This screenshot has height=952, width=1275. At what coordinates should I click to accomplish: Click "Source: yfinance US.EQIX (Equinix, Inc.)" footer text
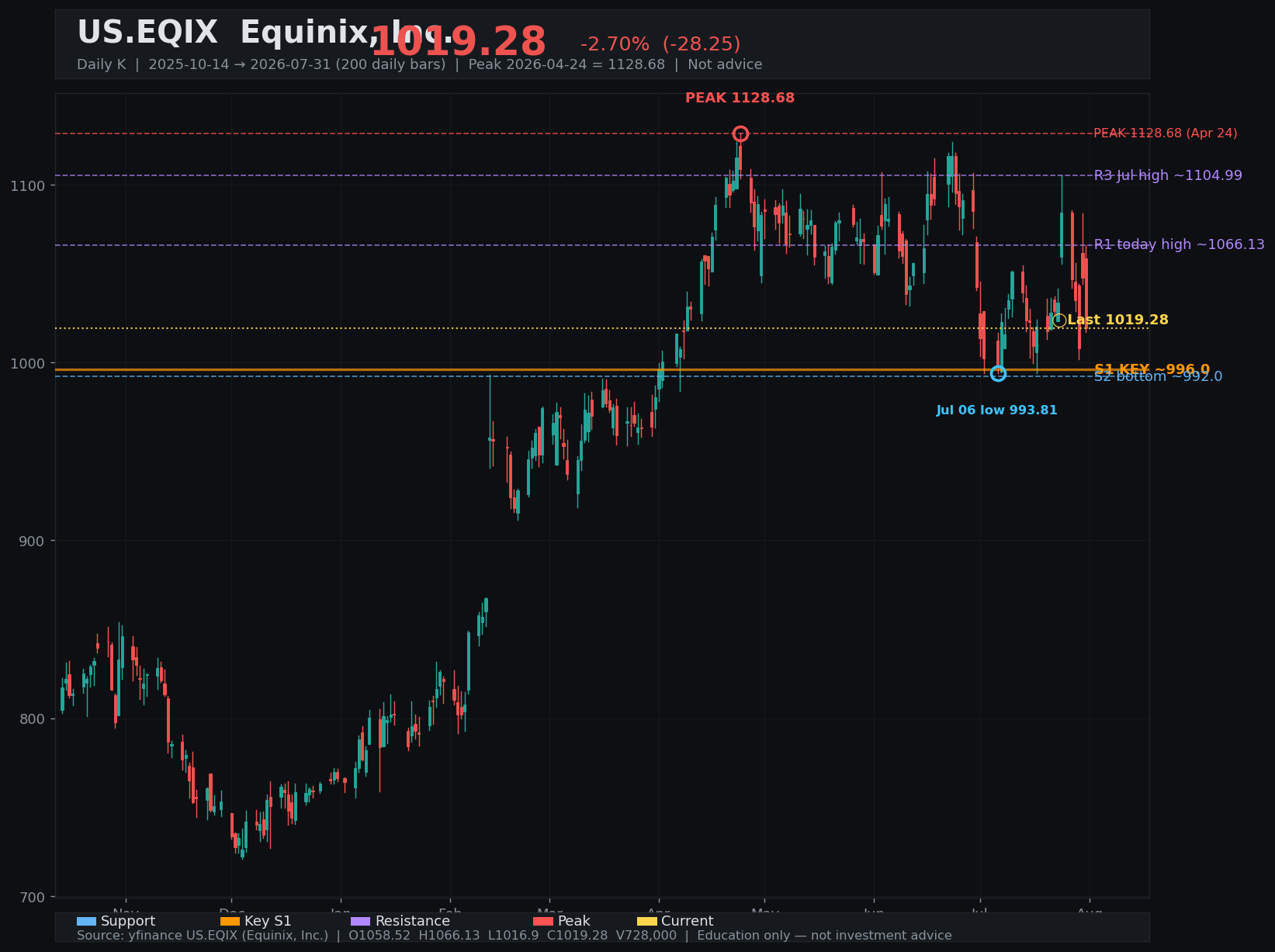click(x=203, y=935)
